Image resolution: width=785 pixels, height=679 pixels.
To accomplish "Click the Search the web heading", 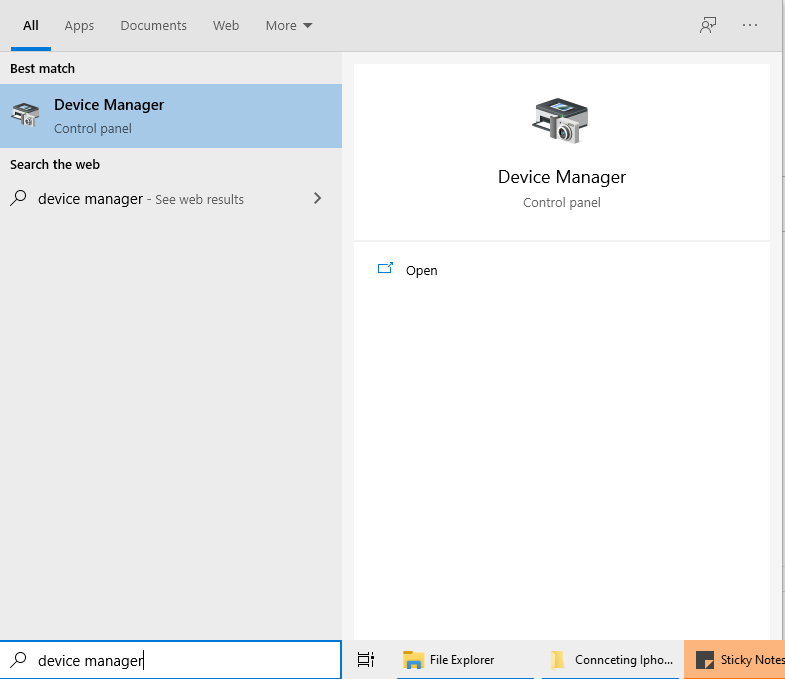I will [x=55, y=165].
